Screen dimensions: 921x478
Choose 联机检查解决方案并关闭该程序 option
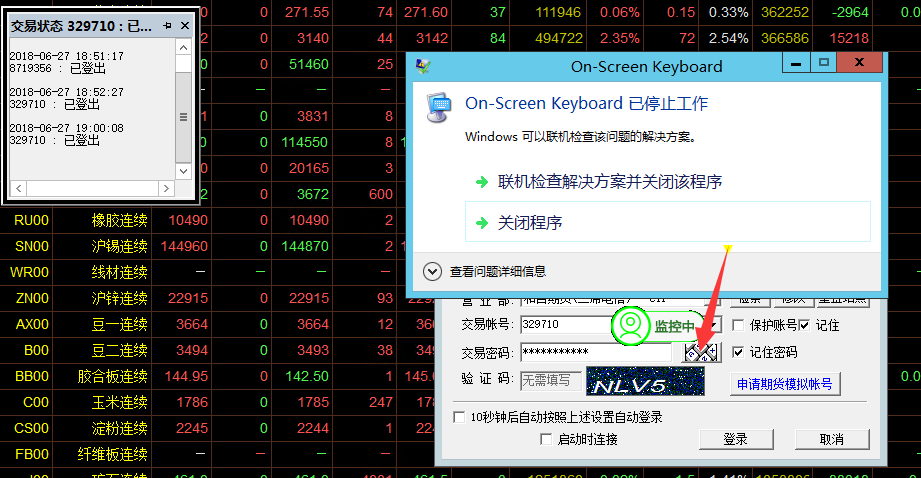click(610, 182)
